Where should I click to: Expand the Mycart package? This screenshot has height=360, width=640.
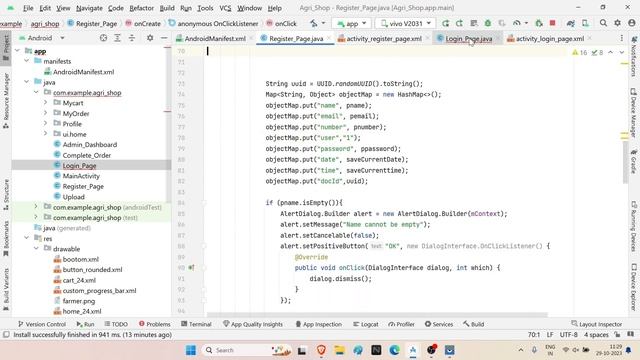pos(45,103)
